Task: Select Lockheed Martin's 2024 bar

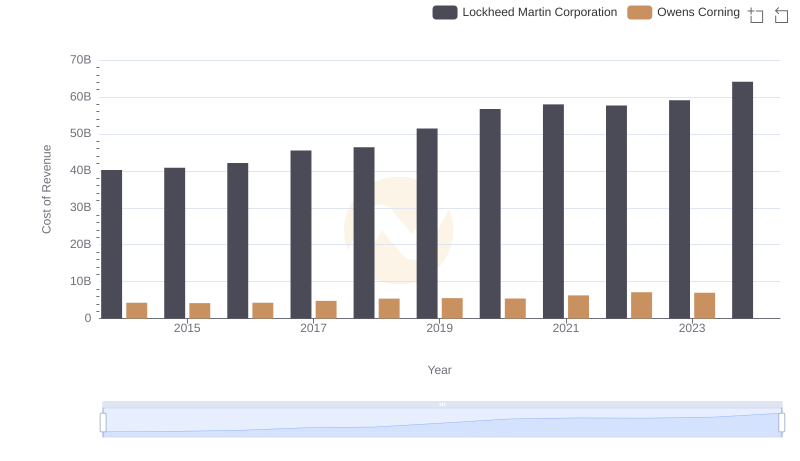Action: tap(742, 200)
